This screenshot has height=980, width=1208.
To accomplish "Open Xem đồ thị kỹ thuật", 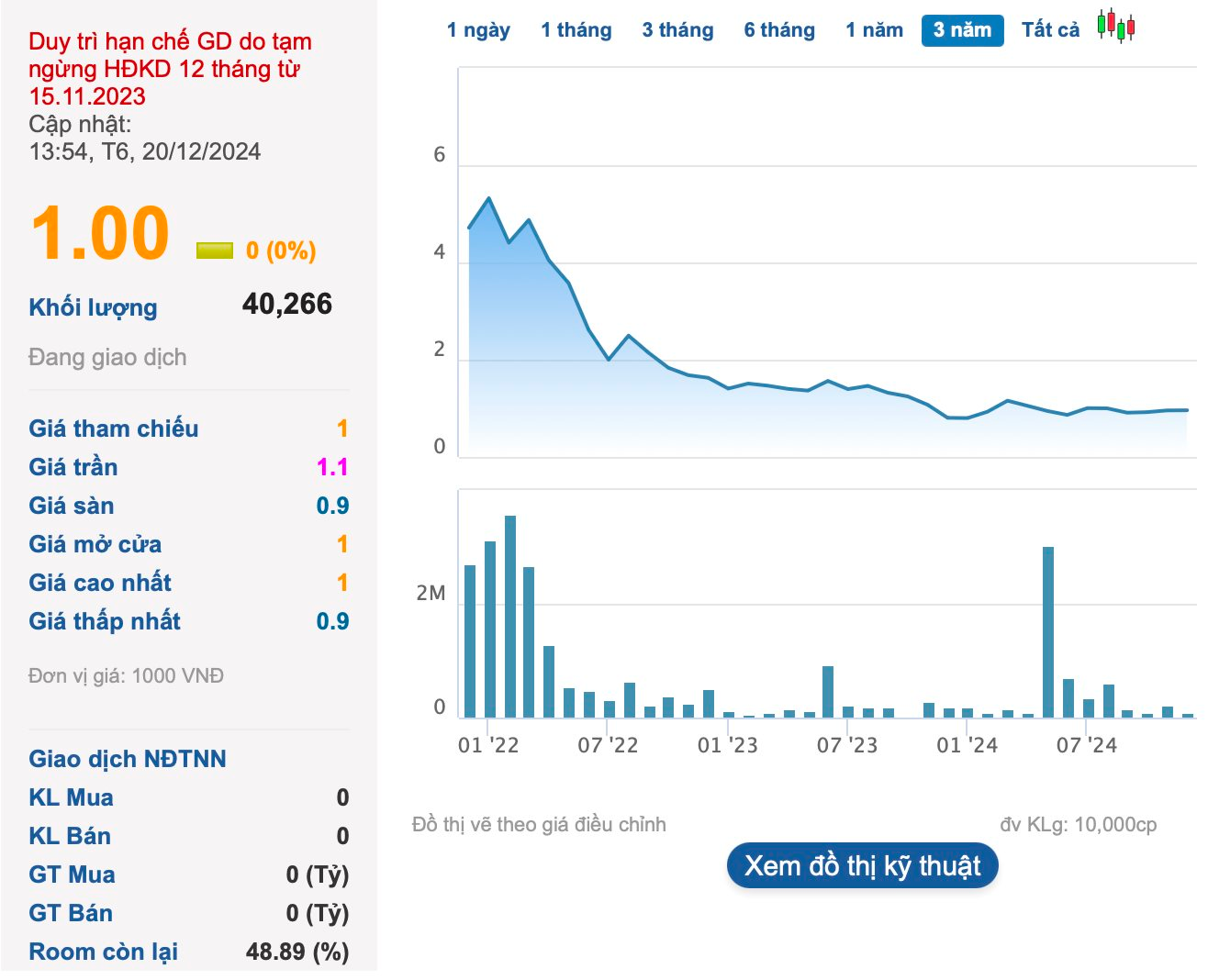I will click(x=862, y=865).
